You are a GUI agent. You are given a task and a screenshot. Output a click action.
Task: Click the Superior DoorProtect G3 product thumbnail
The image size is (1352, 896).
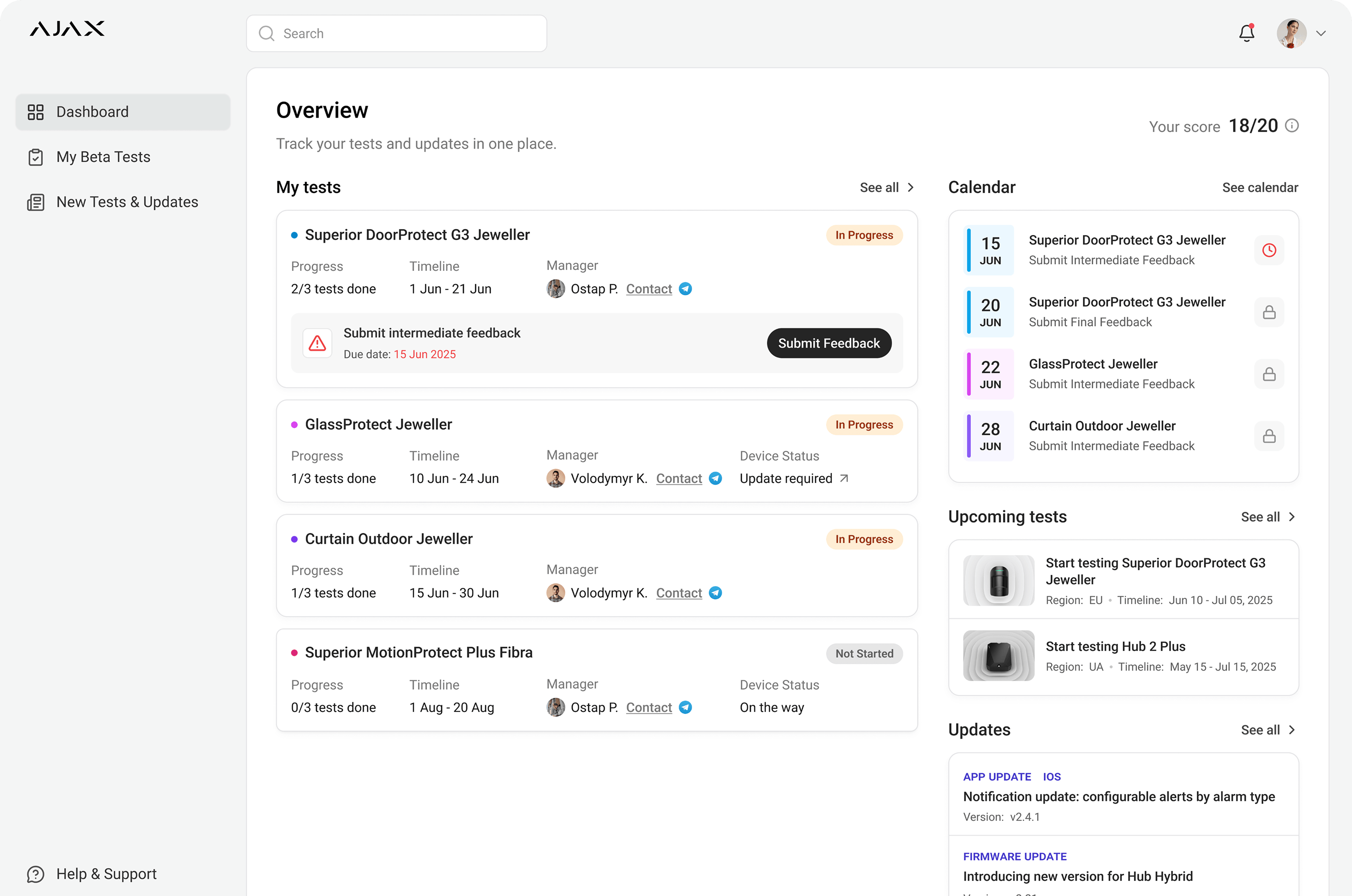click(x=999, y=581)
